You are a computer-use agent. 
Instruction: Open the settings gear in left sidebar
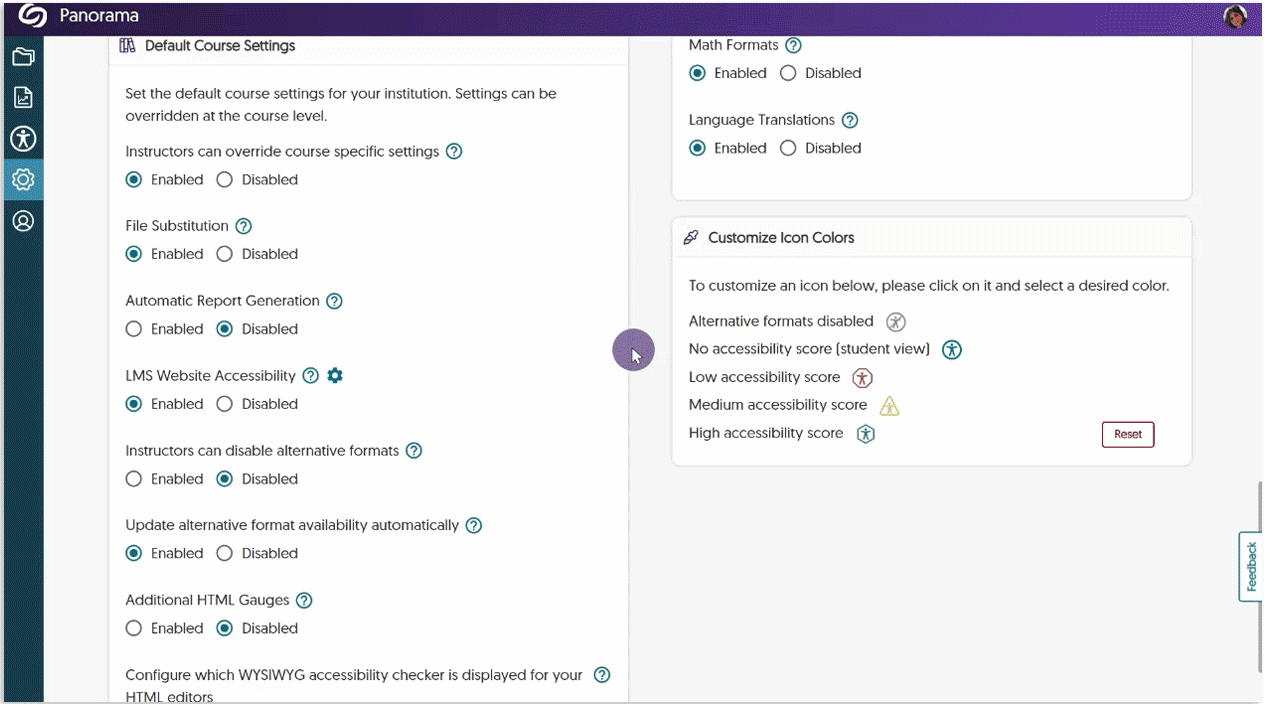point(23,180)
